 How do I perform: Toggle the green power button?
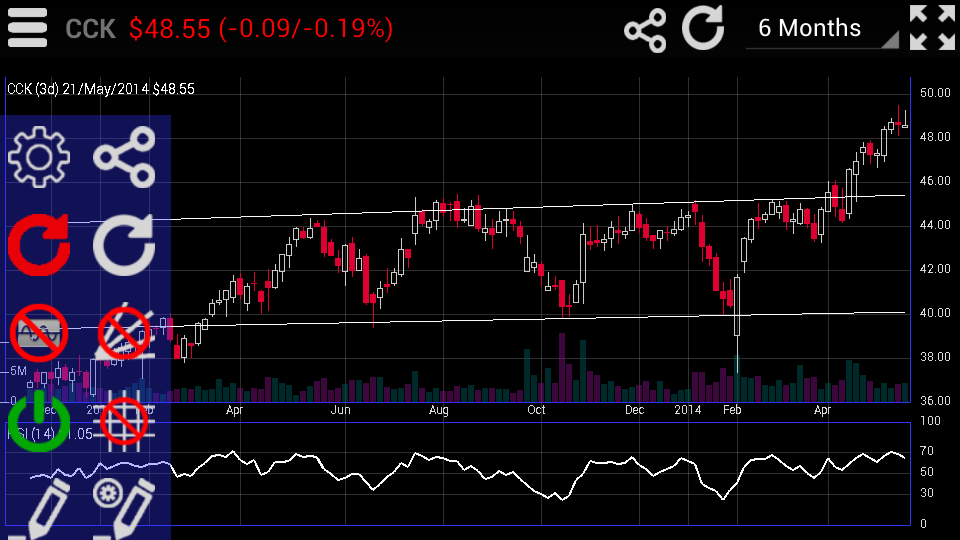(x=39, y=421)
